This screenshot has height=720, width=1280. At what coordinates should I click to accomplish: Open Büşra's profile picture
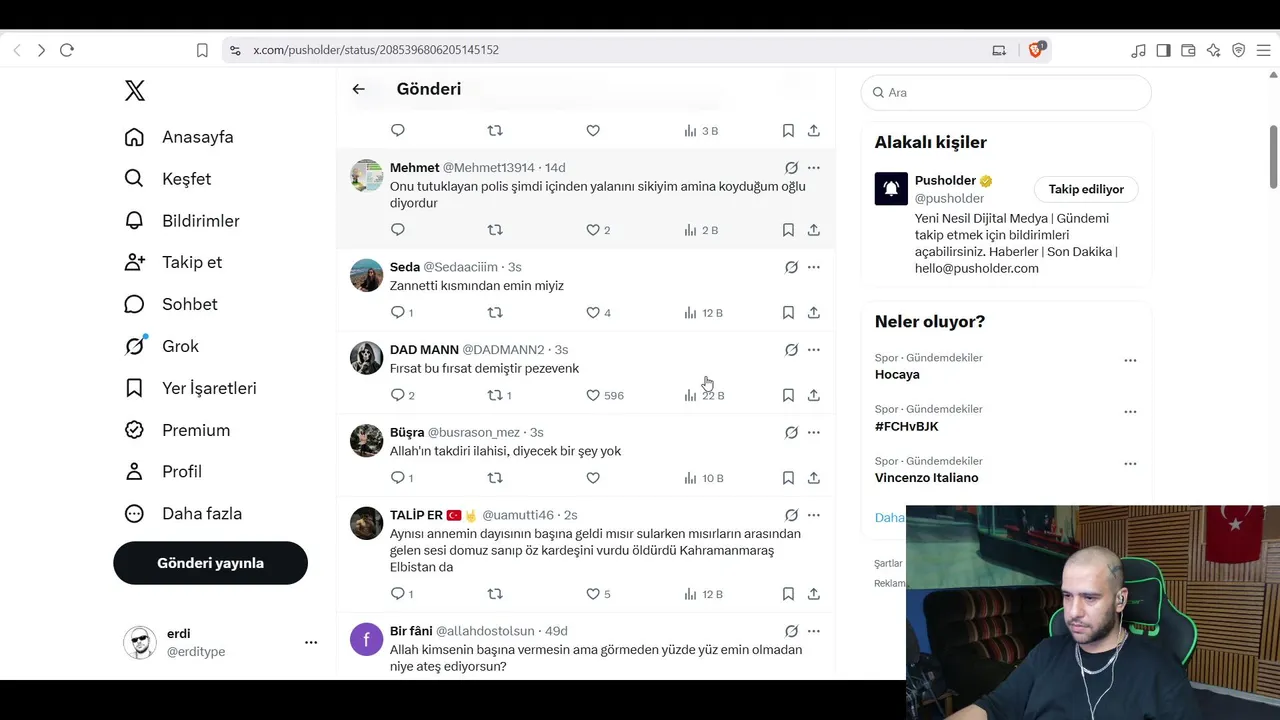(x=366, y=441)
